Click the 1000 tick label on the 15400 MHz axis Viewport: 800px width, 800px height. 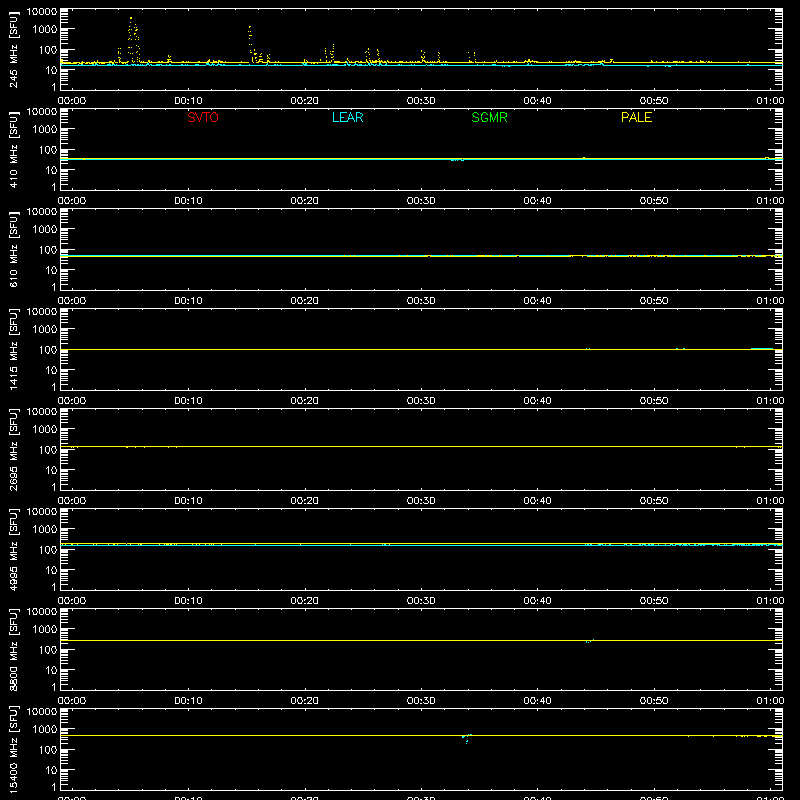[x=45, y=730]
